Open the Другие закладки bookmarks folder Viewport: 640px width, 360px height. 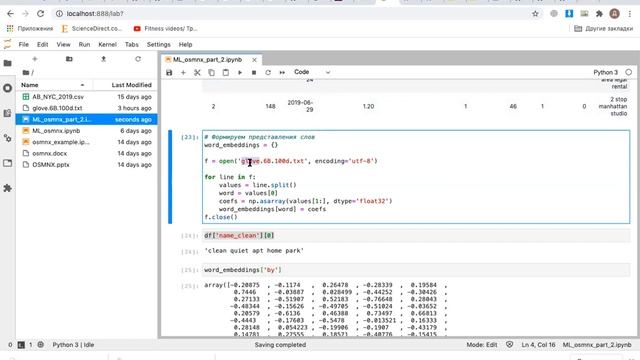[603, 29]
